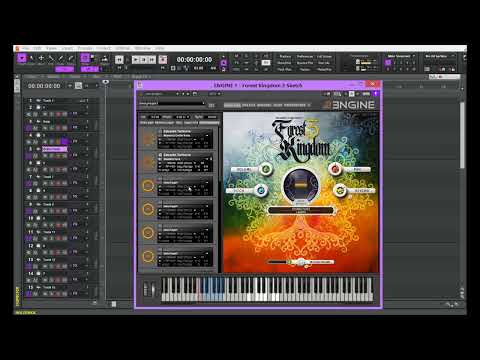Switch to the Browser tab in ENGINE
The width and height of the screenshot is (480, 360).
click(264, 105)
